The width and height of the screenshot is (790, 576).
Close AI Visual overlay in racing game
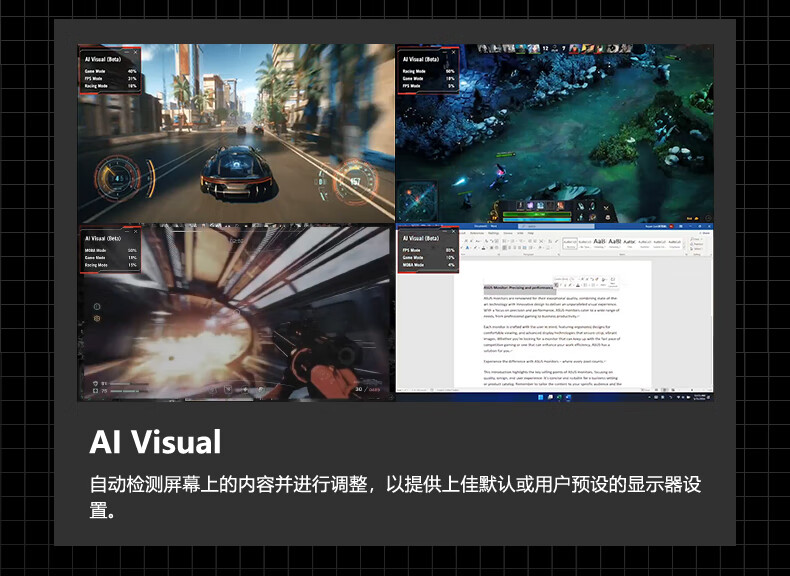(x=137, y=51)
